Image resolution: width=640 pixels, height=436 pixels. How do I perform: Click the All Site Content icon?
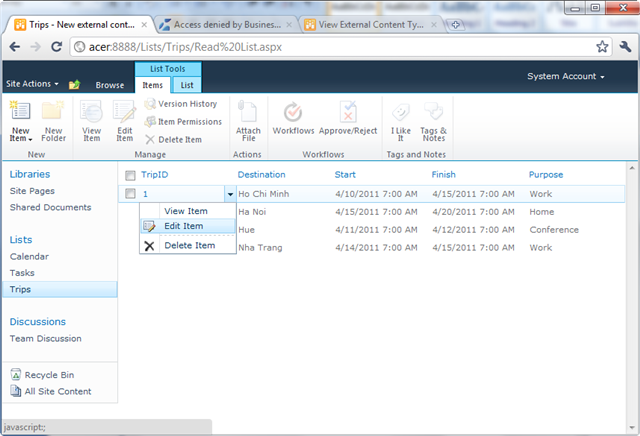click(16, 391)
